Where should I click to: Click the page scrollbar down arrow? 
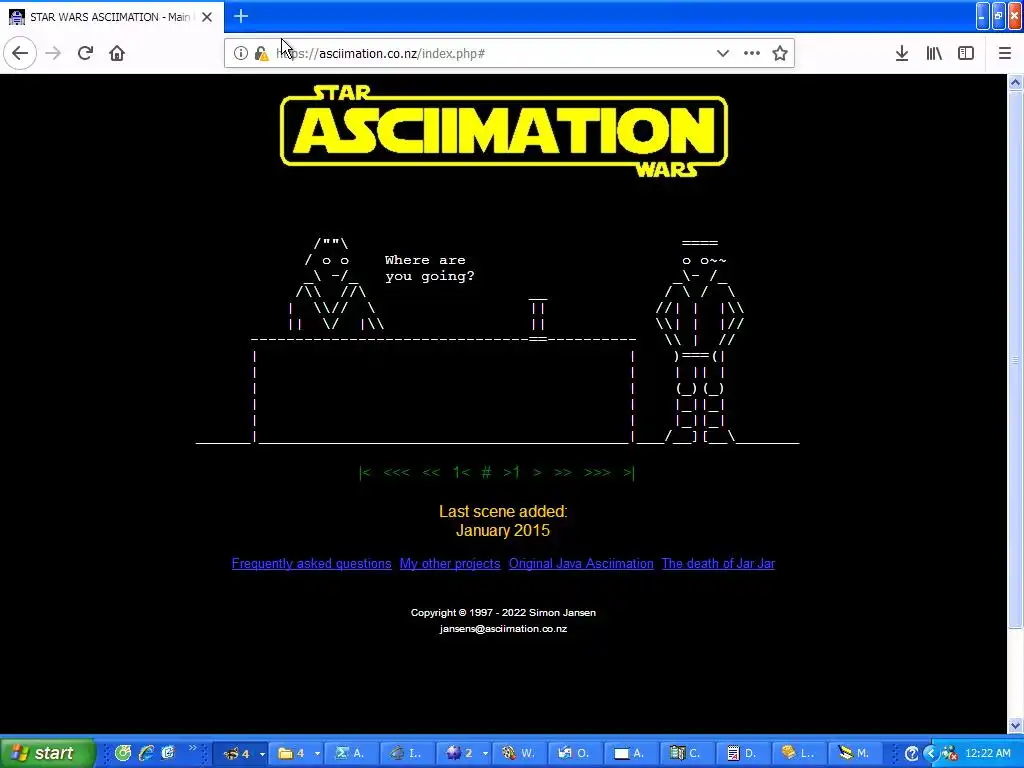tap(1016, 725)
